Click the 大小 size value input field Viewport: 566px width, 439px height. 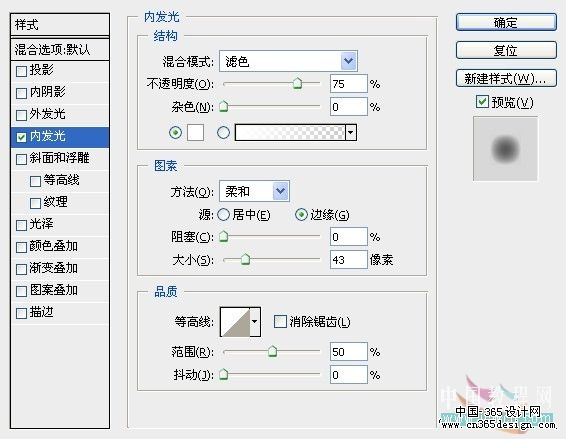pyautogui.click(x=349, y=260)
